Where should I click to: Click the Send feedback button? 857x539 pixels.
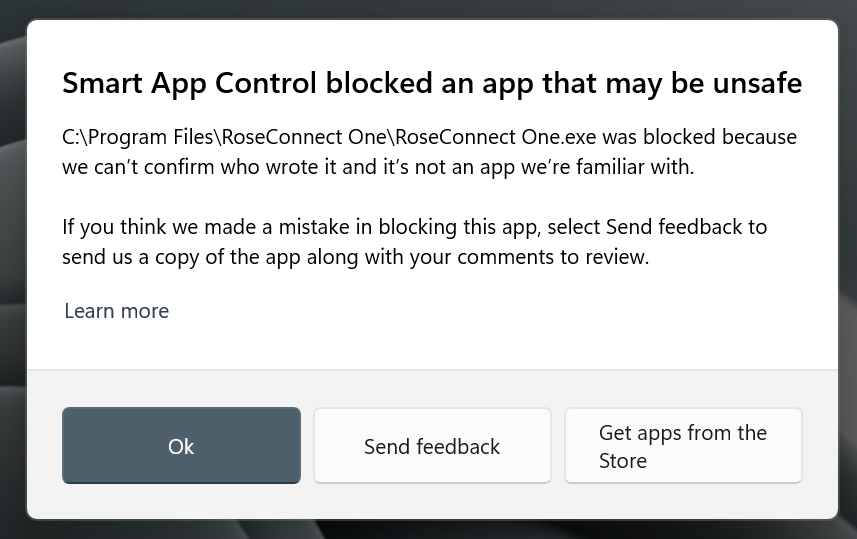432,446
